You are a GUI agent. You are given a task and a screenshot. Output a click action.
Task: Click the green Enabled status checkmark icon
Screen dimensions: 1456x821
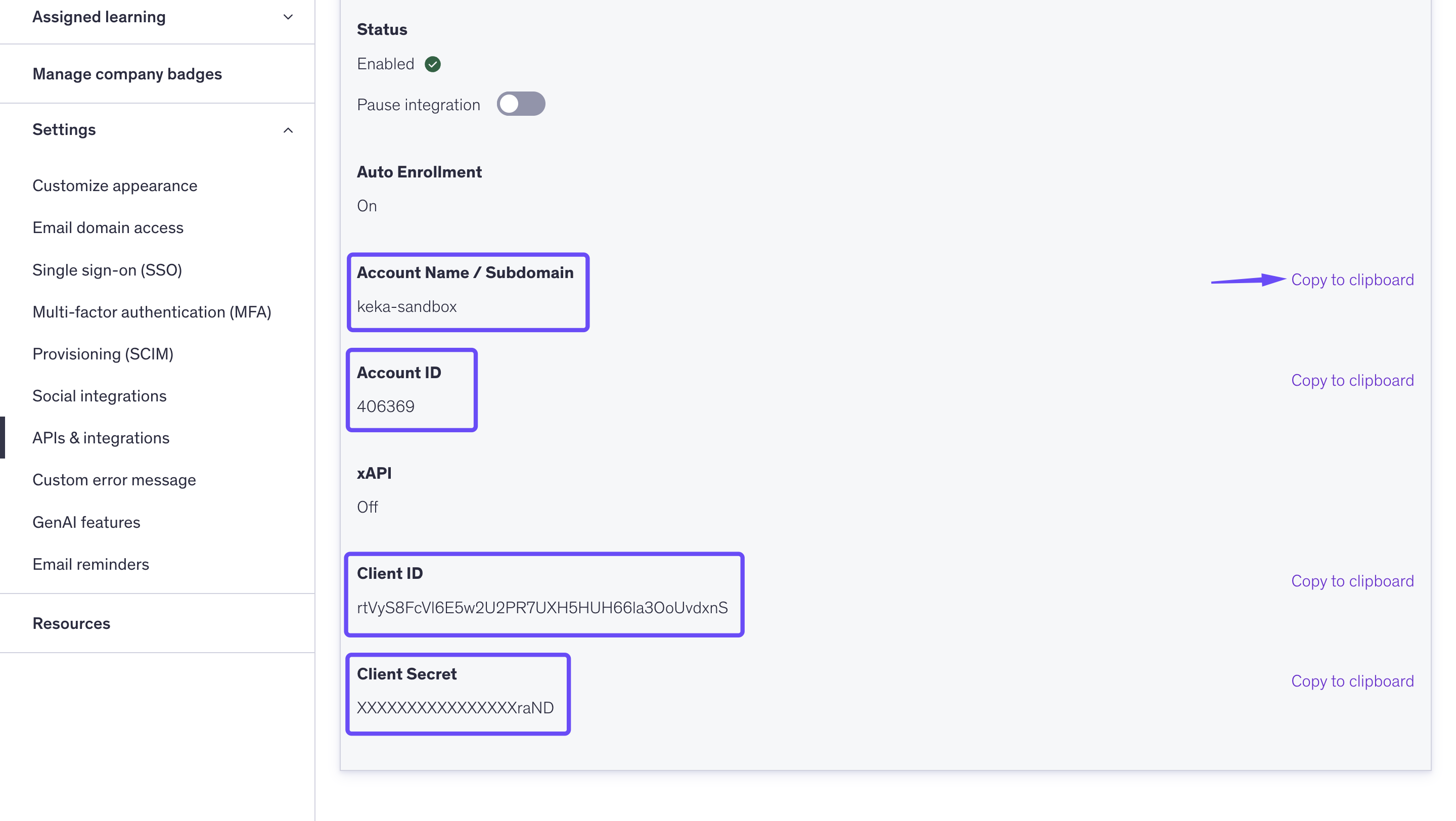pyautogui.click(x=432, y=64)
